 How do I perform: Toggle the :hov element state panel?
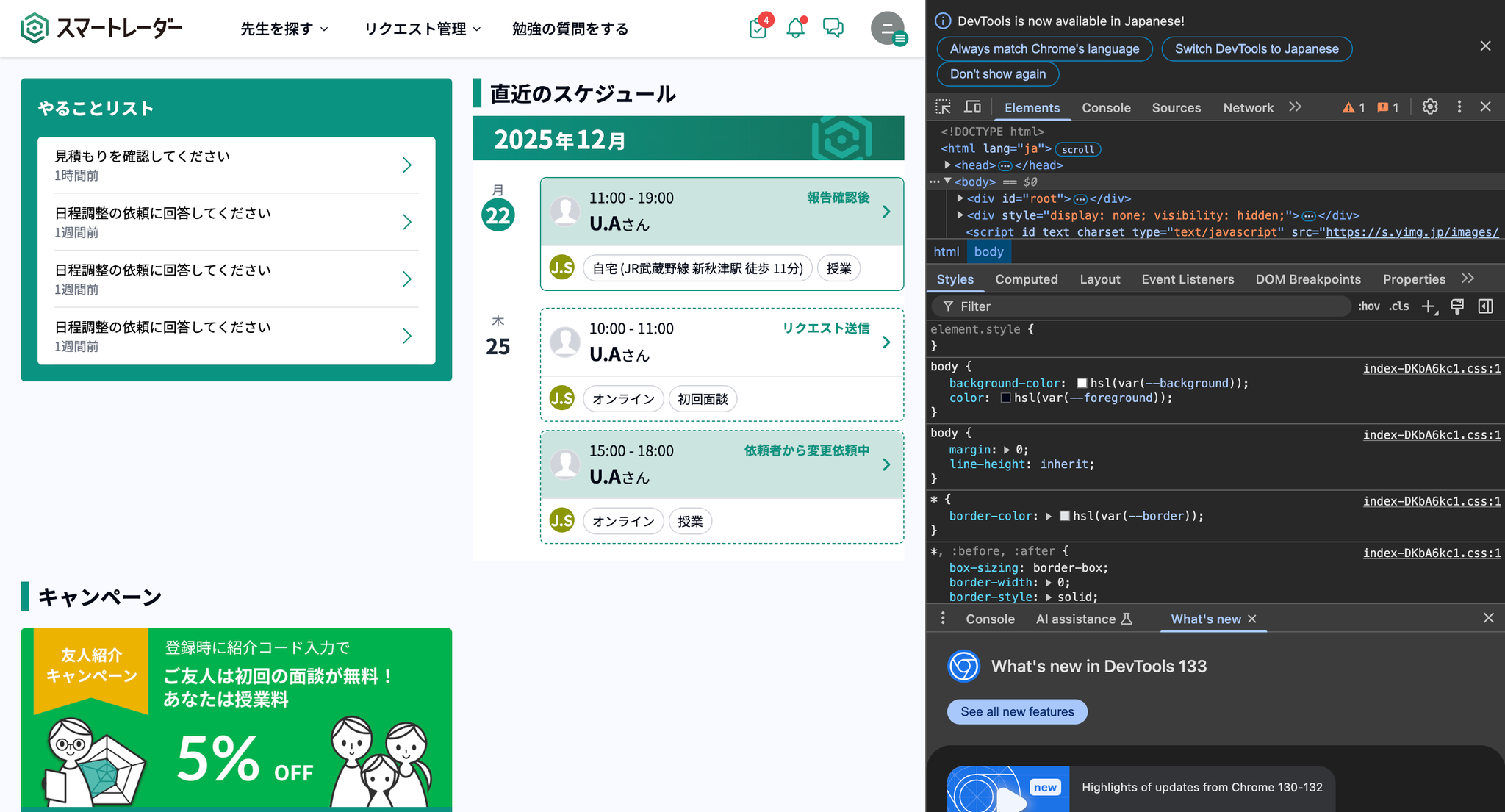pyautogui.click(x=1368, y=306)
